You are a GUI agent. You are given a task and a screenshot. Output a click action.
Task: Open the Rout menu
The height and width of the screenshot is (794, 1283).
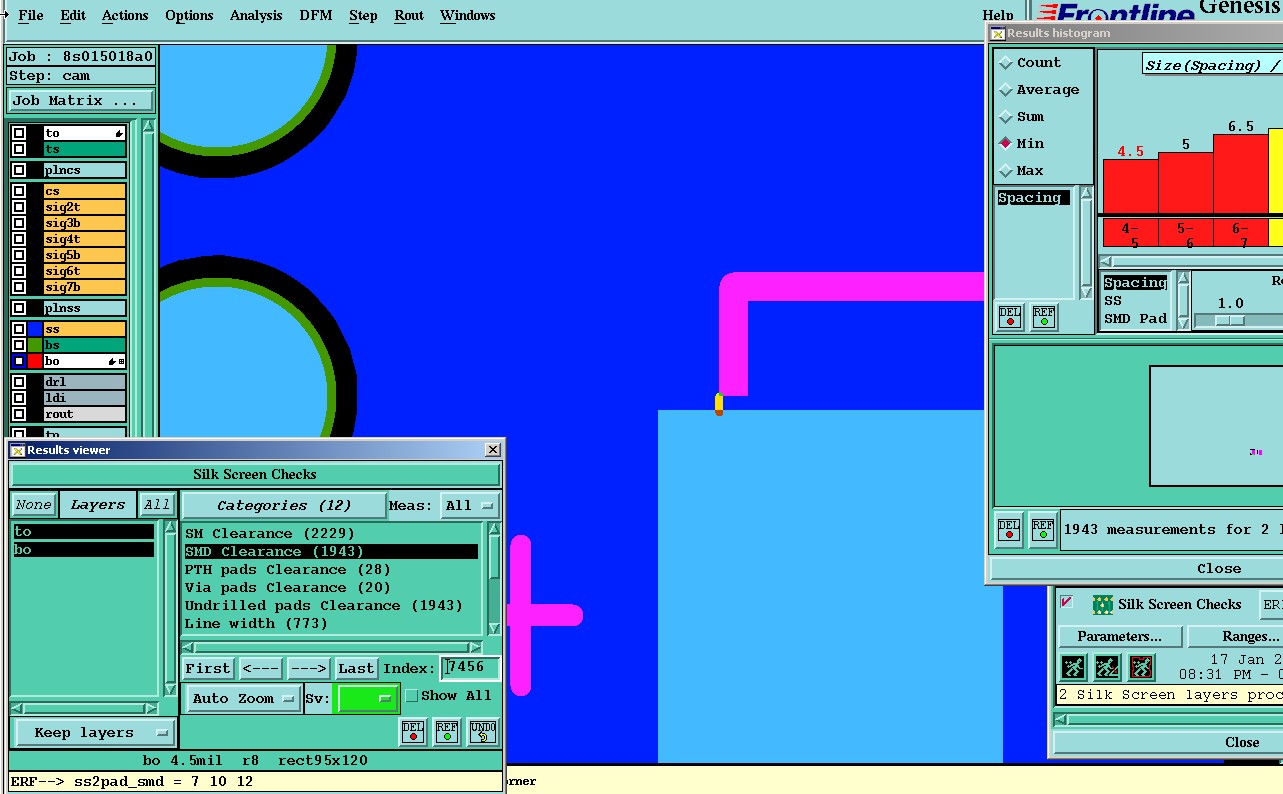pyautogui.click(x=408, y=15)
